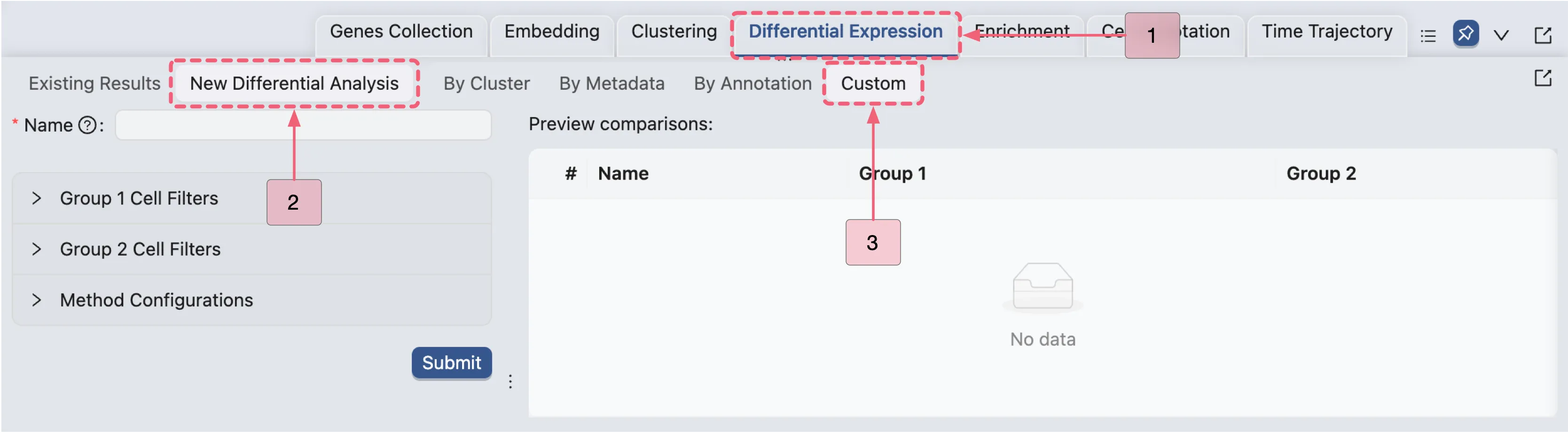1568x432 pixels.
Task: Open the Genes Collection tab
Action: point(400,31)
